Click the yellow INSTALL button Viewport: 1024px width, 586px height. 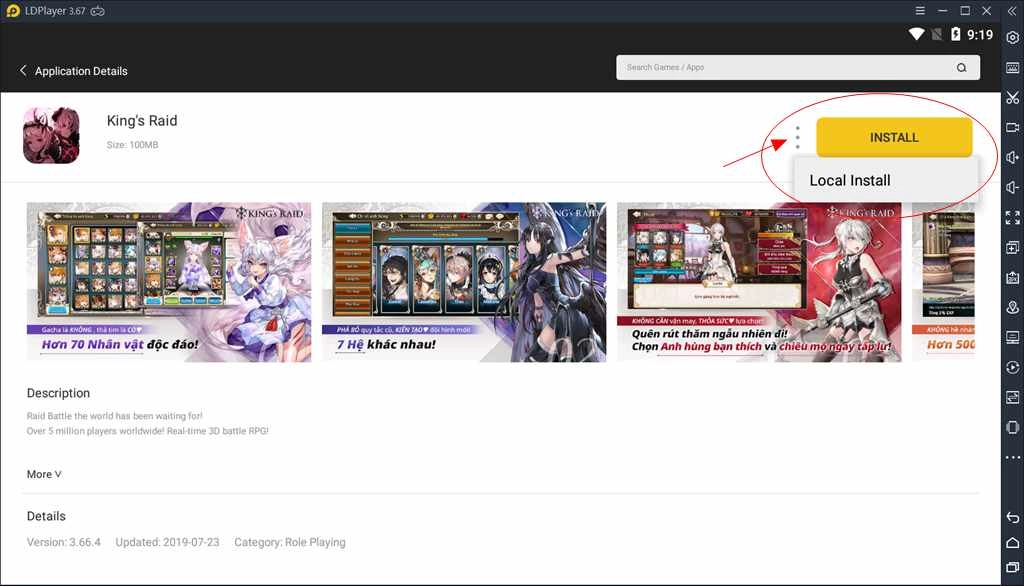click(x=894, y=137)
